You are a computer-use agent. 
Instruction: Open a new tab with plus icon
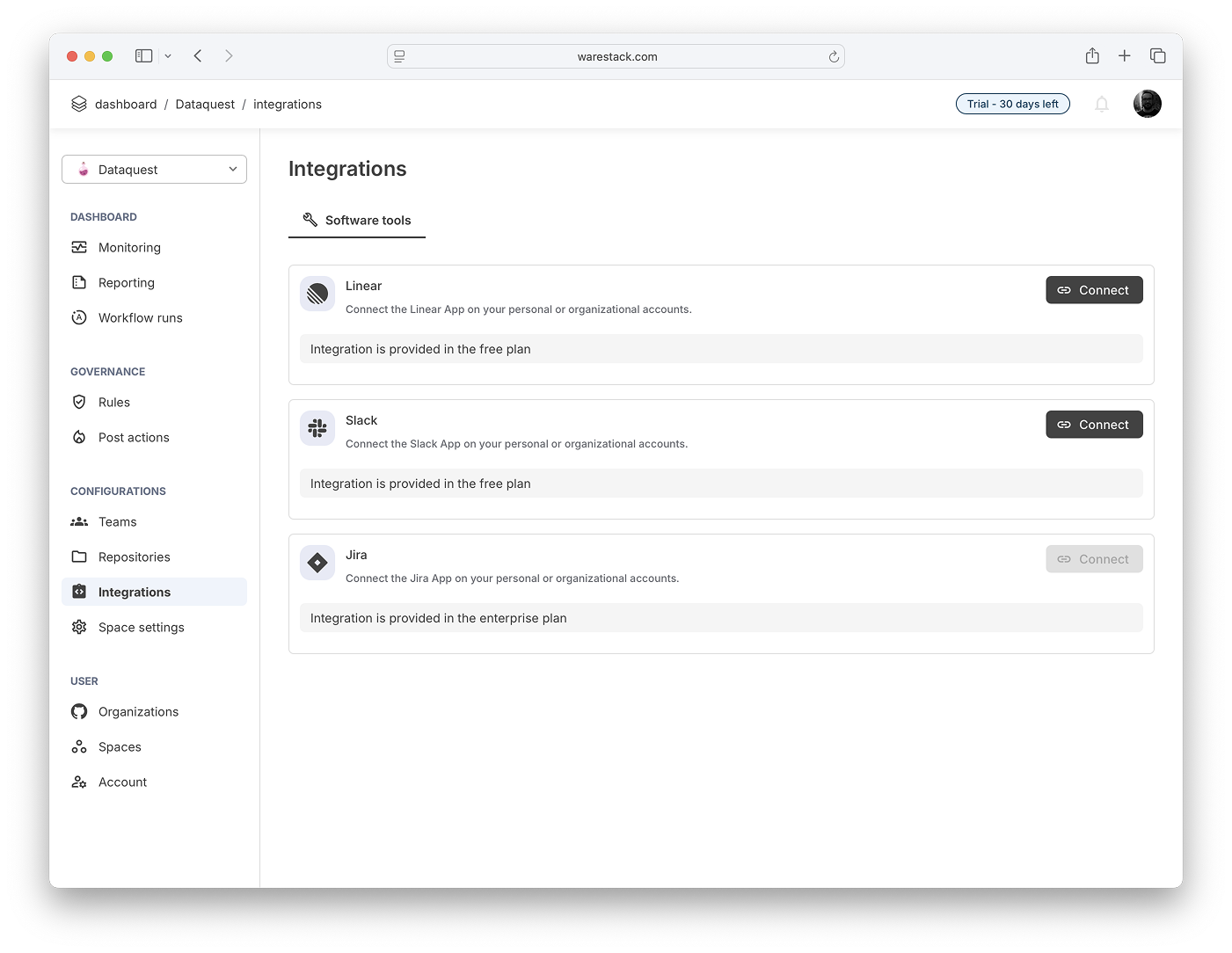tap(1124, 56)
